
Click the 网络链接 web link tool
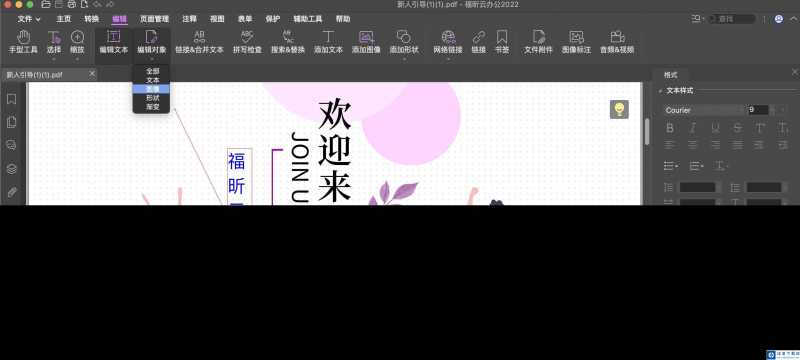click(x=448, y=42)
